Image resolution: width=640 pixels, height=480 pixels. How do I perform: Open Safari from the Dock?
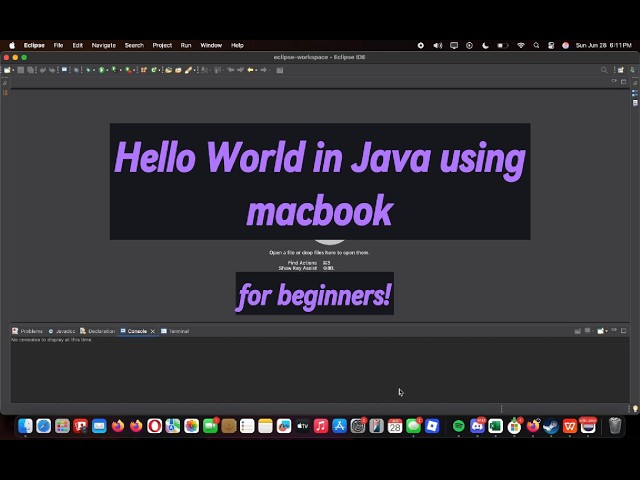44,426
